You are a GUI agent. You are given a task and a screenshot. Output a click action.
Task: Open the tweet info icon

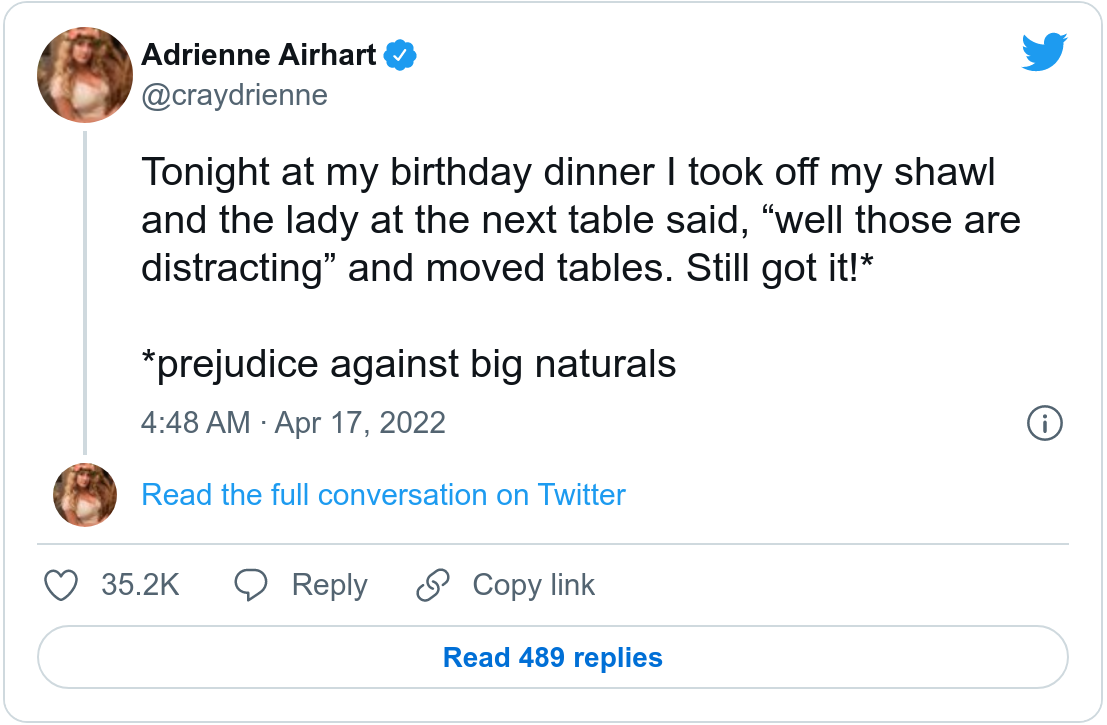pos(1044,423)
